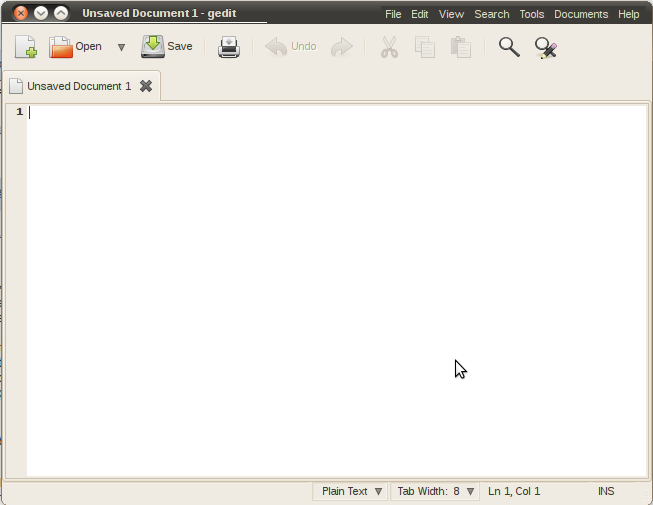The image size is (653, 505).
Task: Open the File menu
Action: tap(393, 14)
